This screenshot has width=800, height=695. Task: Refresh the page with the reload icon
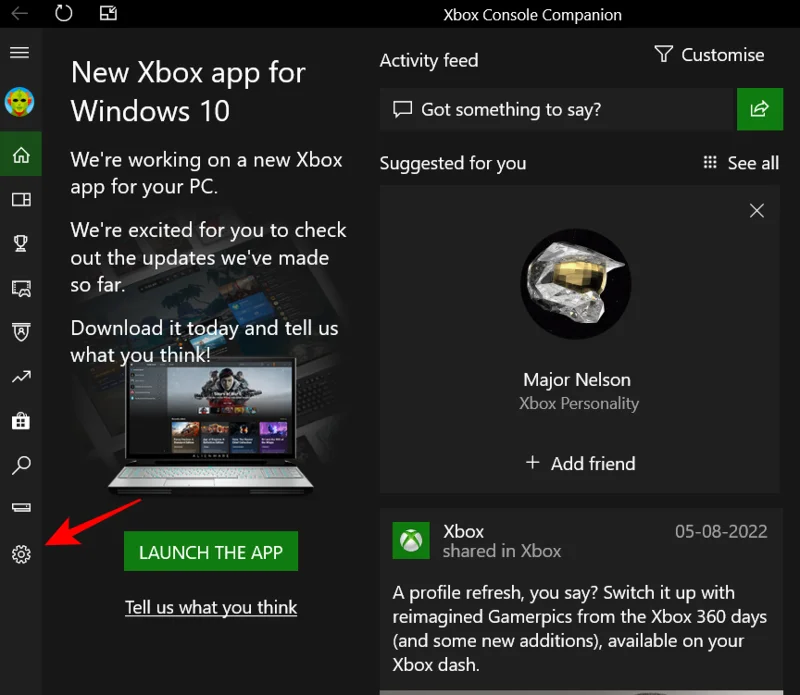tap(62, 15)
